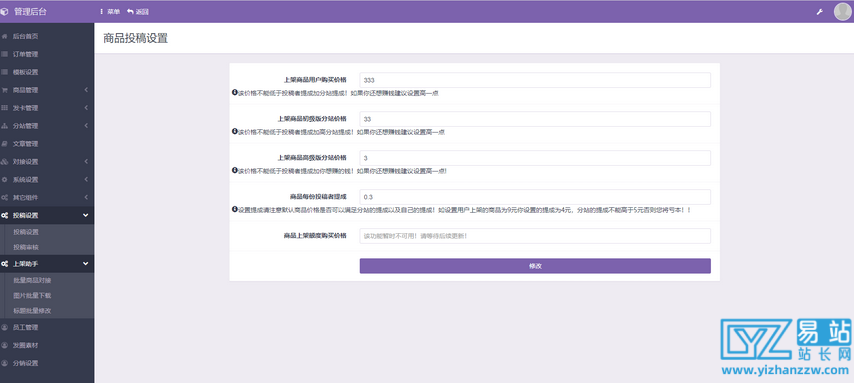Click the purple 修改 submit button
Screen dimensions: 854x383
(x=535, y=266)
